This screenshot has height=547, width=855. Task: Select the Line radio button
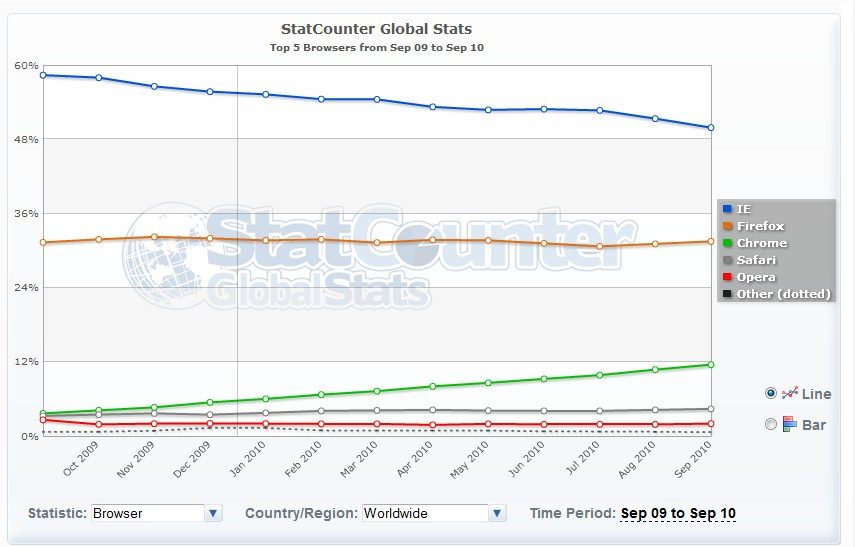click(x=770, y=393)
